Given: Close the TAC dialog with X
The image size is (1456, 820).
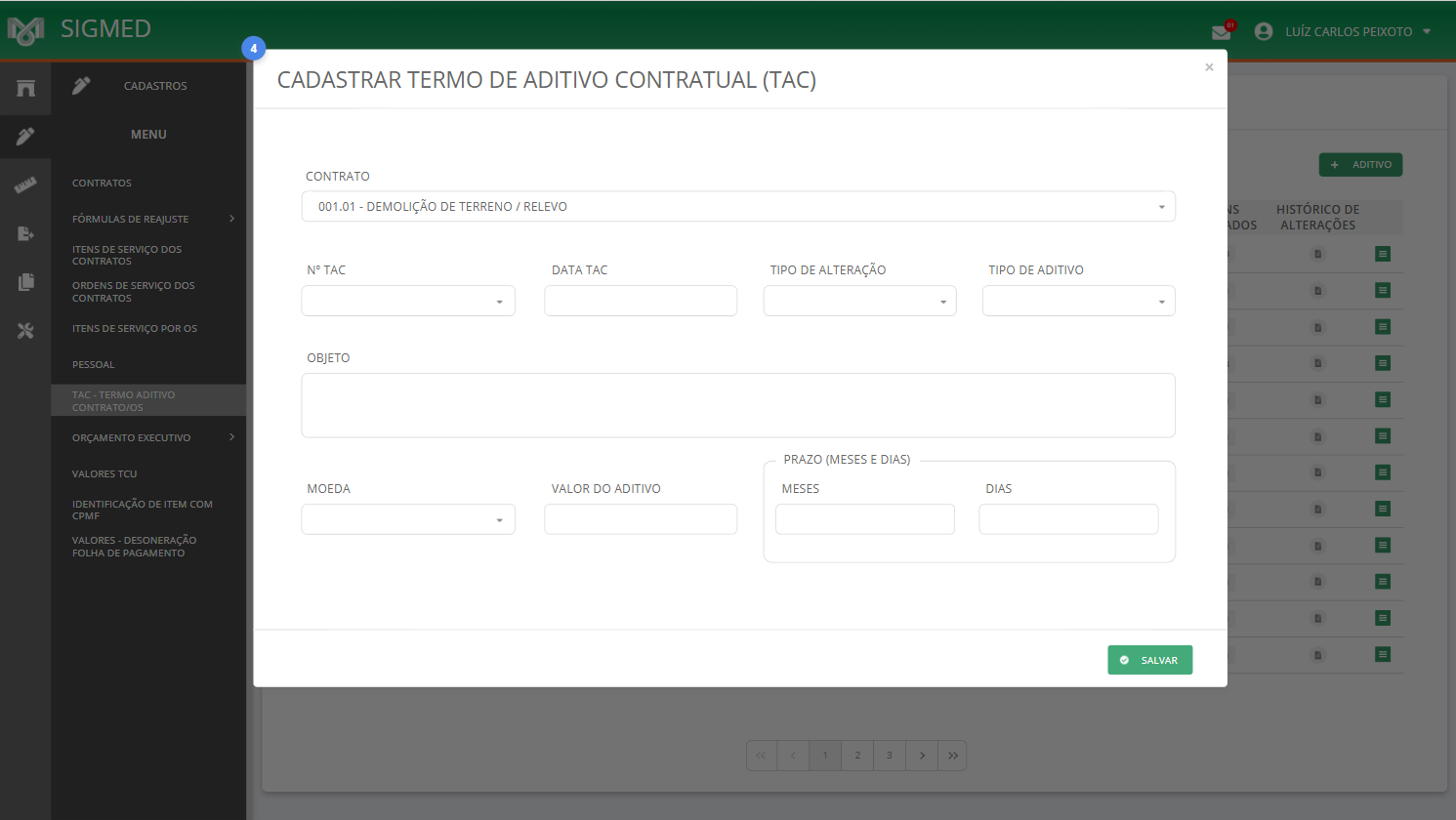Looking at the screenshot, I should pyautogui.click(x=1209, y=67).
